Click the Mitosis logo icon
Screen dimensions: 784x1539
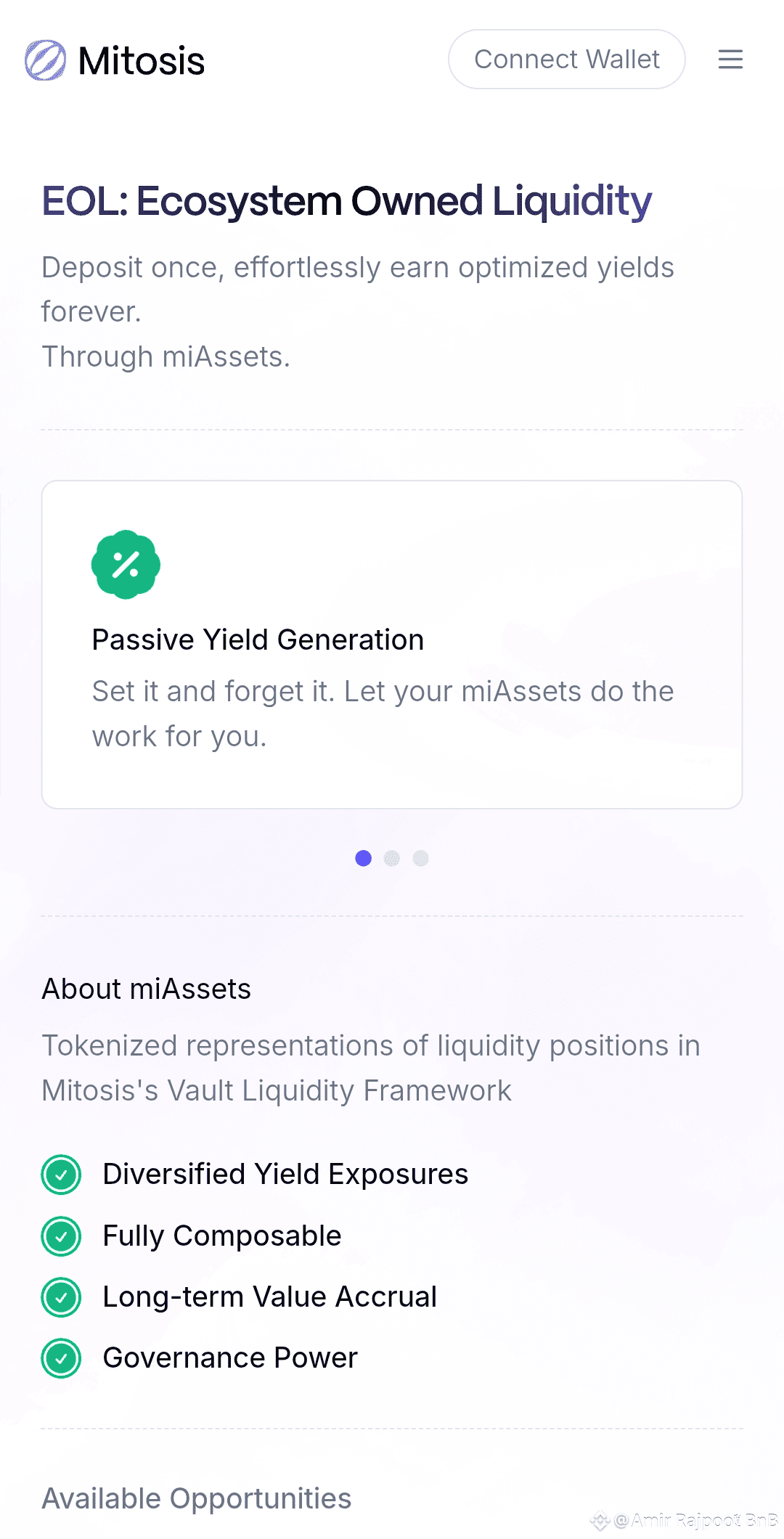tap(45, 60)
